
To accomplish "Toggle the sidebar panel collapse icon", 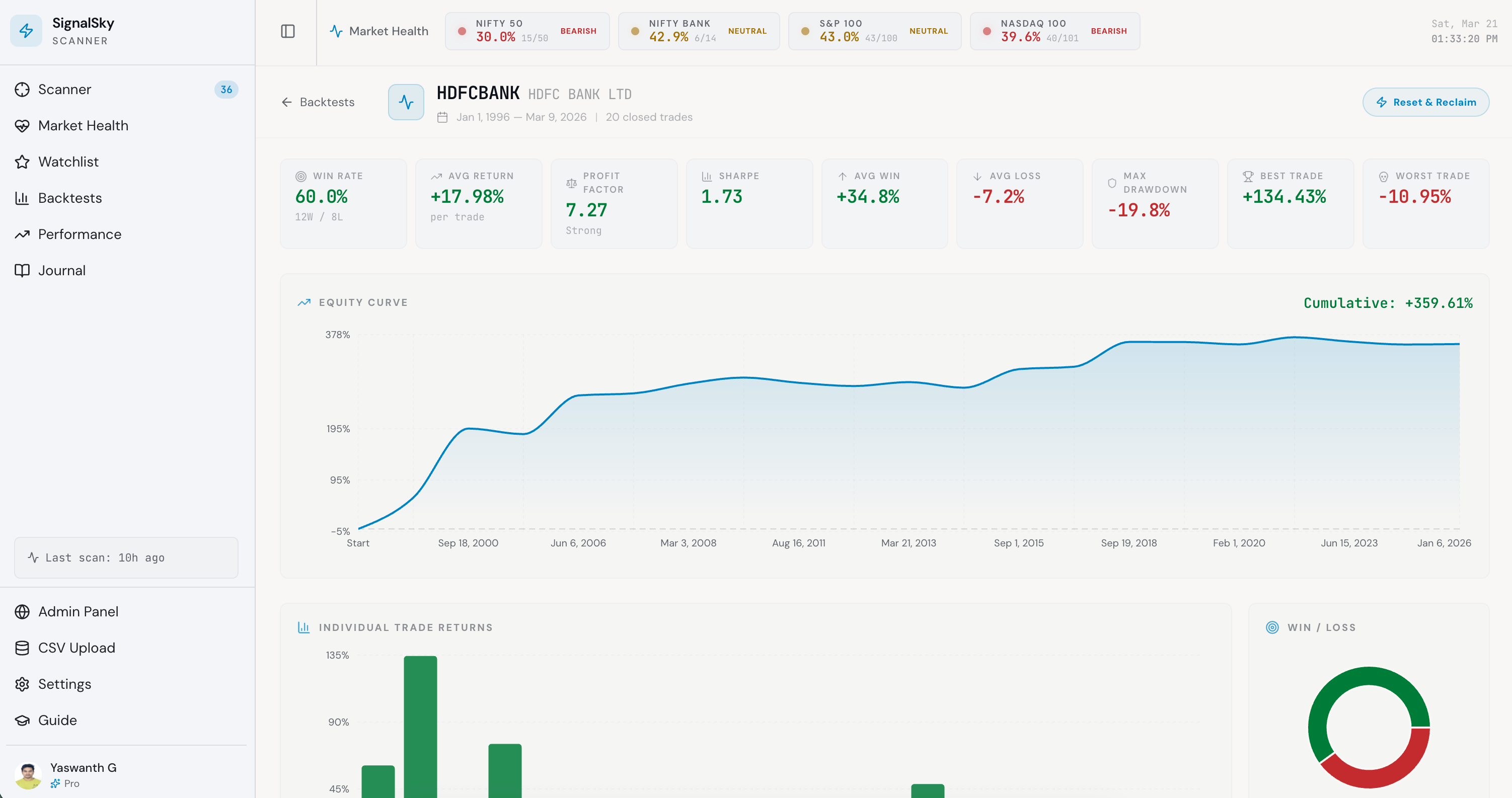I will (x=287, y=31).
